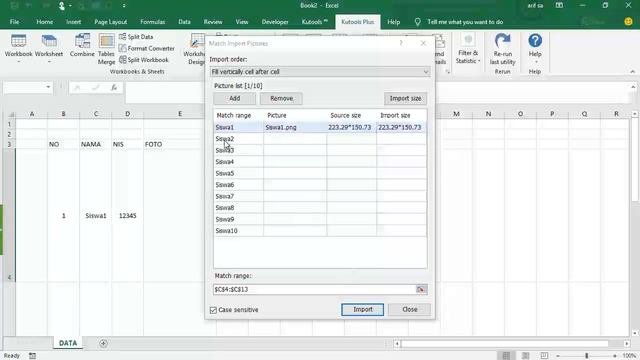This screenshot has height=360, width=640.
Task: Switch to Normal view in status bar
Action: pyautogui.click(x=506, y=356)
